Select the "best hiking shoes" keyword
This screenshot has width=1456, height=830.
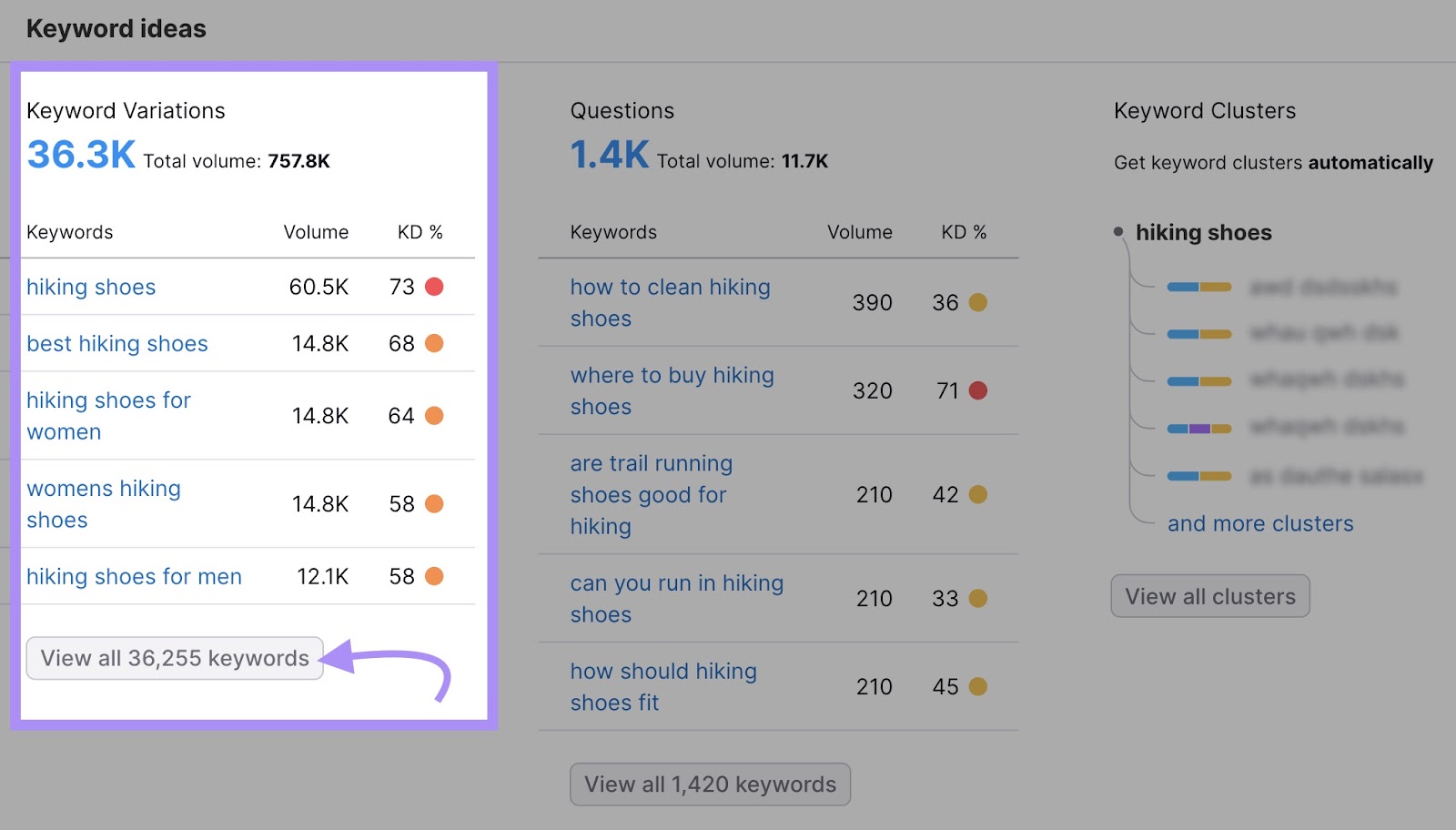[116, 343]
